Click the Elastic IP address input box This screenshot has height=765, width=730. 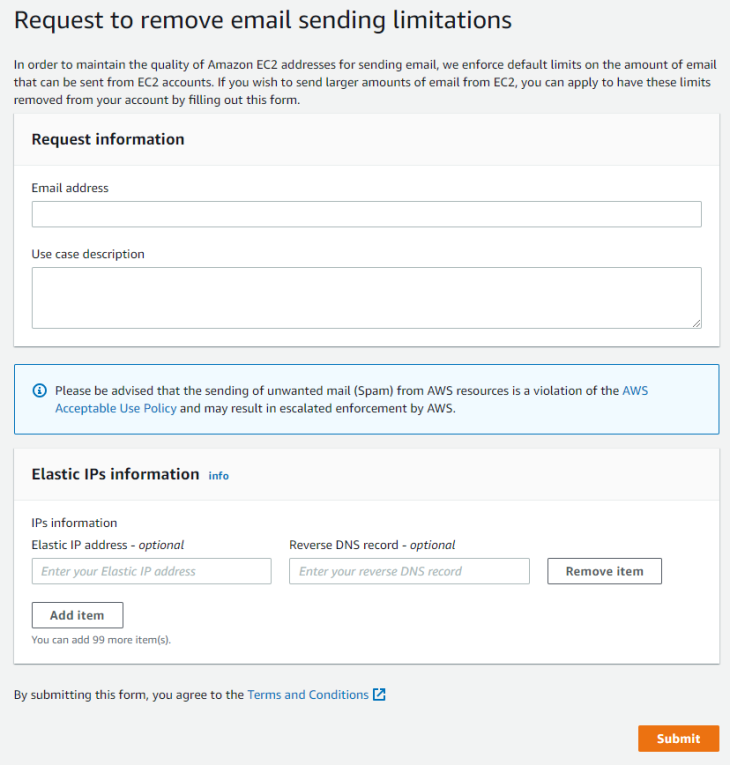152,571
